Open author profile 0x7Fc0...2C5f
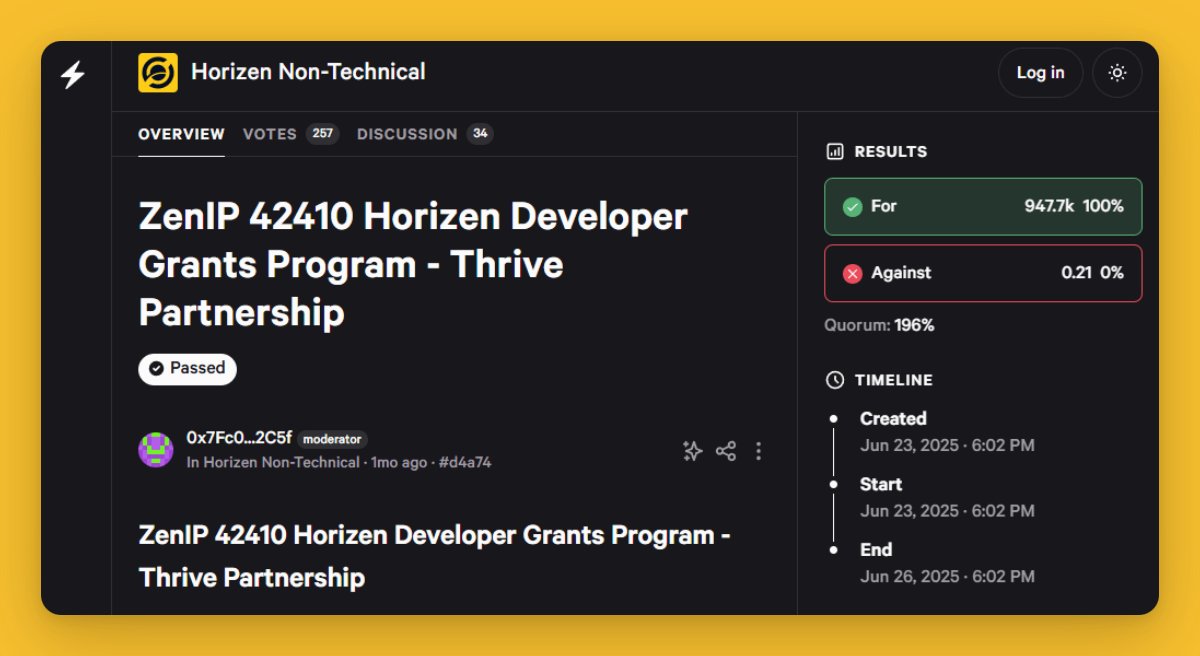The height and width of the screenshot is (656, 1200). coord(239,438)
